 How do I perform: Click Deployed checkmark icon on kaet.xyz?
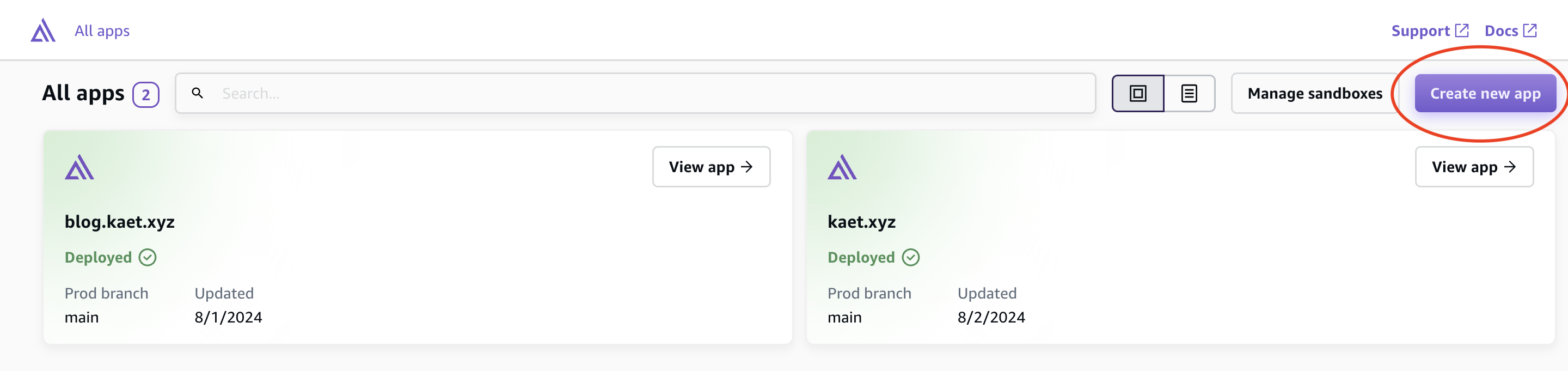(x=910, y=257)
